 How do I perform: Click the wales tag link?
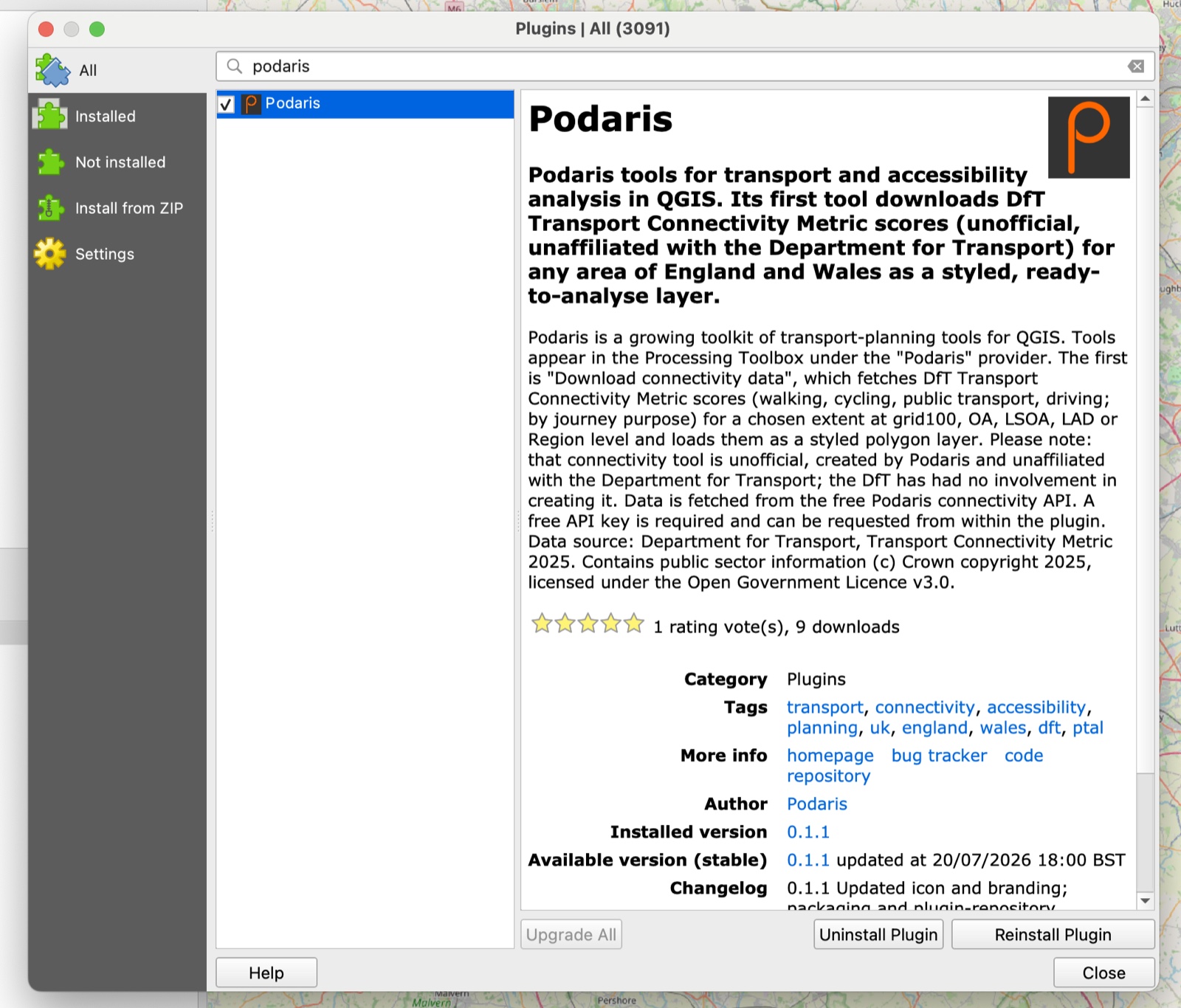tap(1003, 728)
